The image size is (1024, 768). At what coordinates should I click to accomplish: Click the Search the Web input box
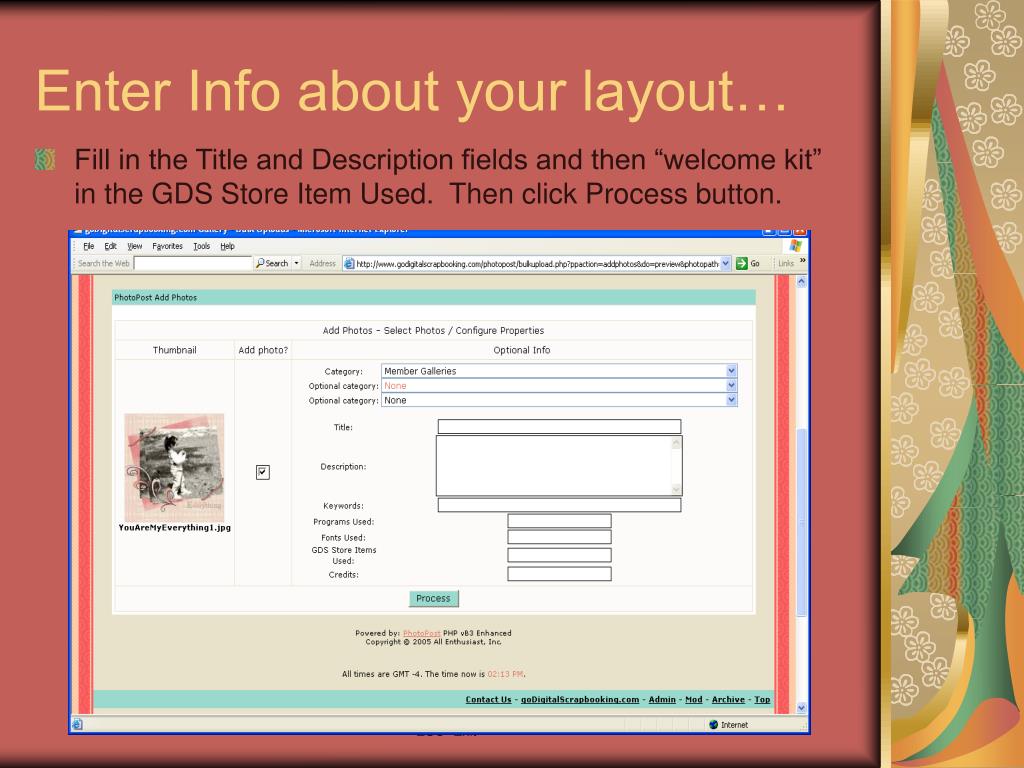[193, 263]
